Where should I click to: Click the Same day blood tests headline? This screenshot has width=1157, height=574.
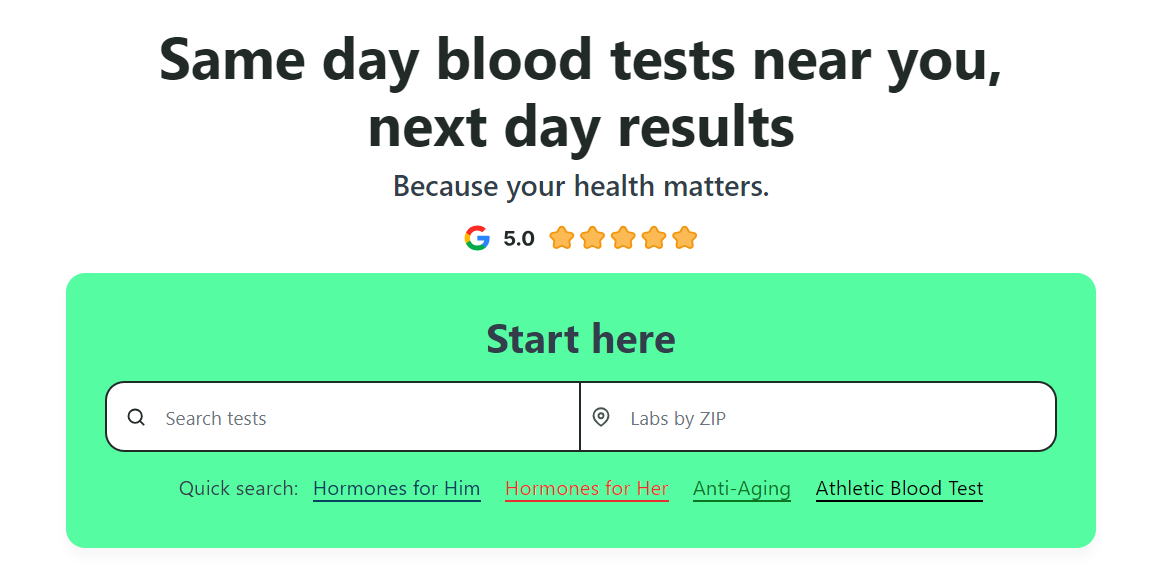[580, 60]
